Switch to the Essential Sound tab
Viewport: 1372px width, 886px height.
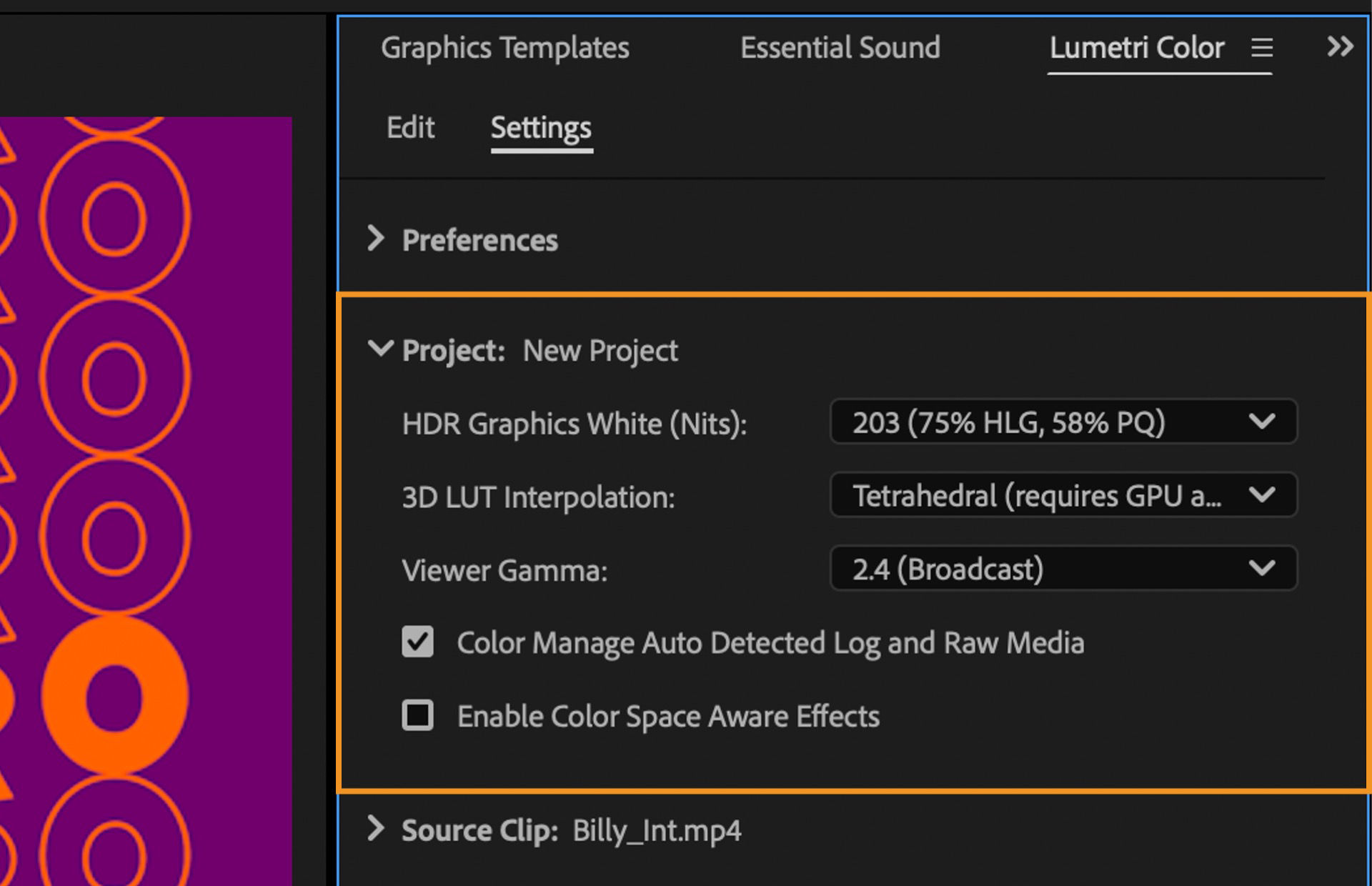840,48
